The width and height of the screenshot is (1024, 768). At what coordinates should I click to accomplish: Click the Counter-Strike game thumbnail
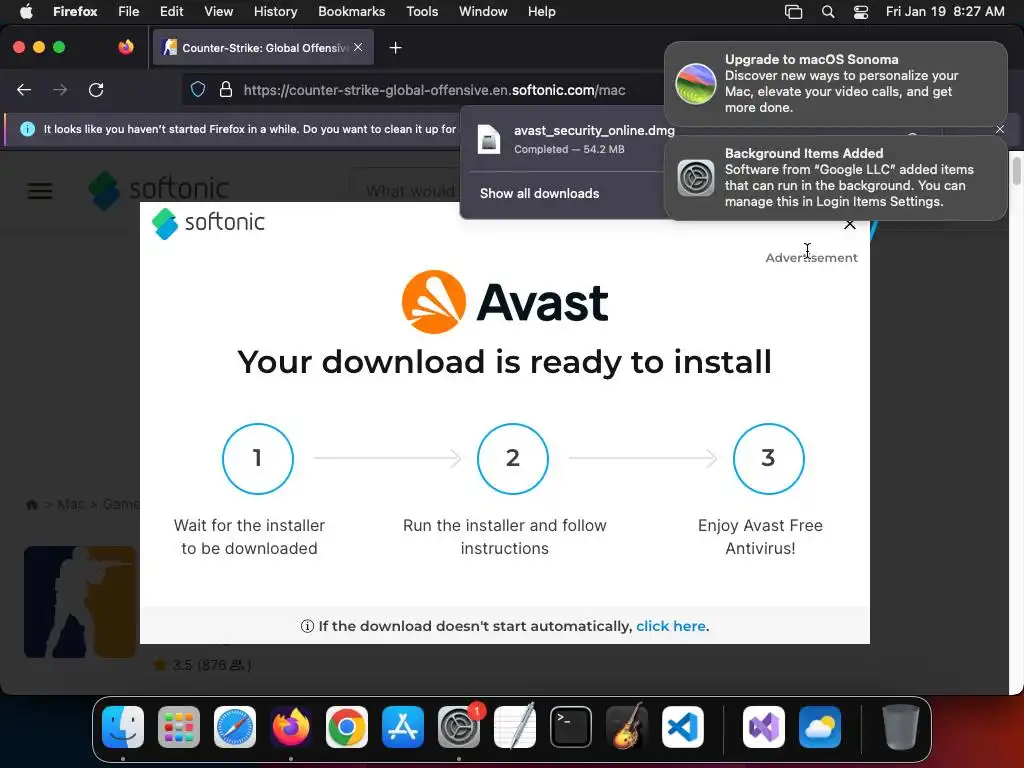click(80, 601)
